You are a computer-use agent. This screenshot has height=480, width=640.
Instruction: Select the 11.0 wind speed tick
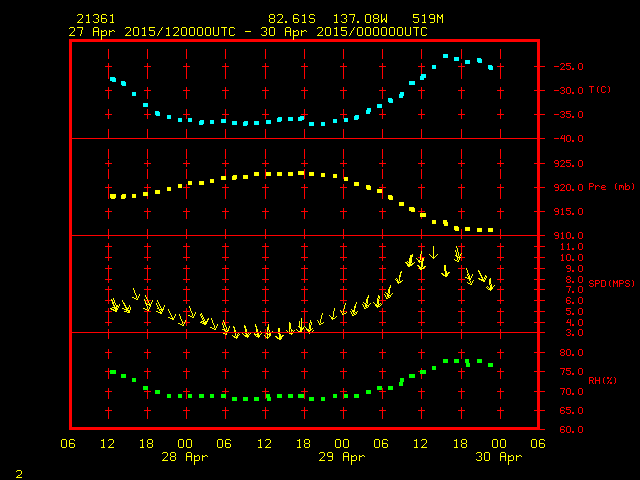point(571,247)
